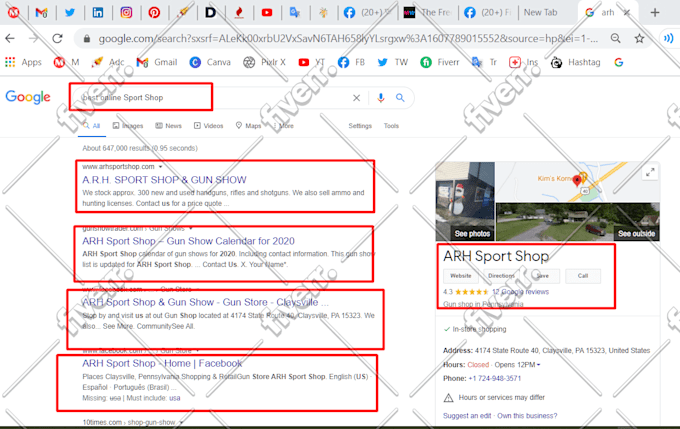This screenshot has height=429, width=680.
Task: Open See photos thumbnail
Action: click(x=465, y=201)
